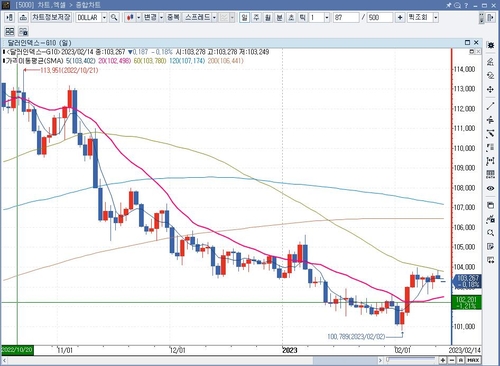Click the 가격이동평균(SMA) indicator label

click(x=34, y=61)
